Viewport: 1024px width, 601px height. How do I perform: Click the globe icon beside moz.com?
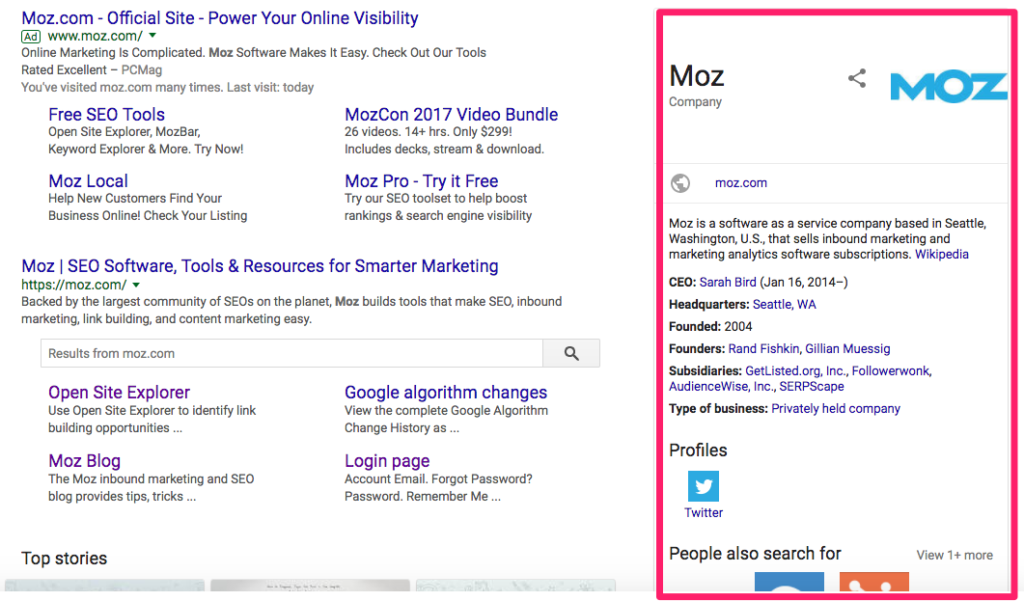681,183
